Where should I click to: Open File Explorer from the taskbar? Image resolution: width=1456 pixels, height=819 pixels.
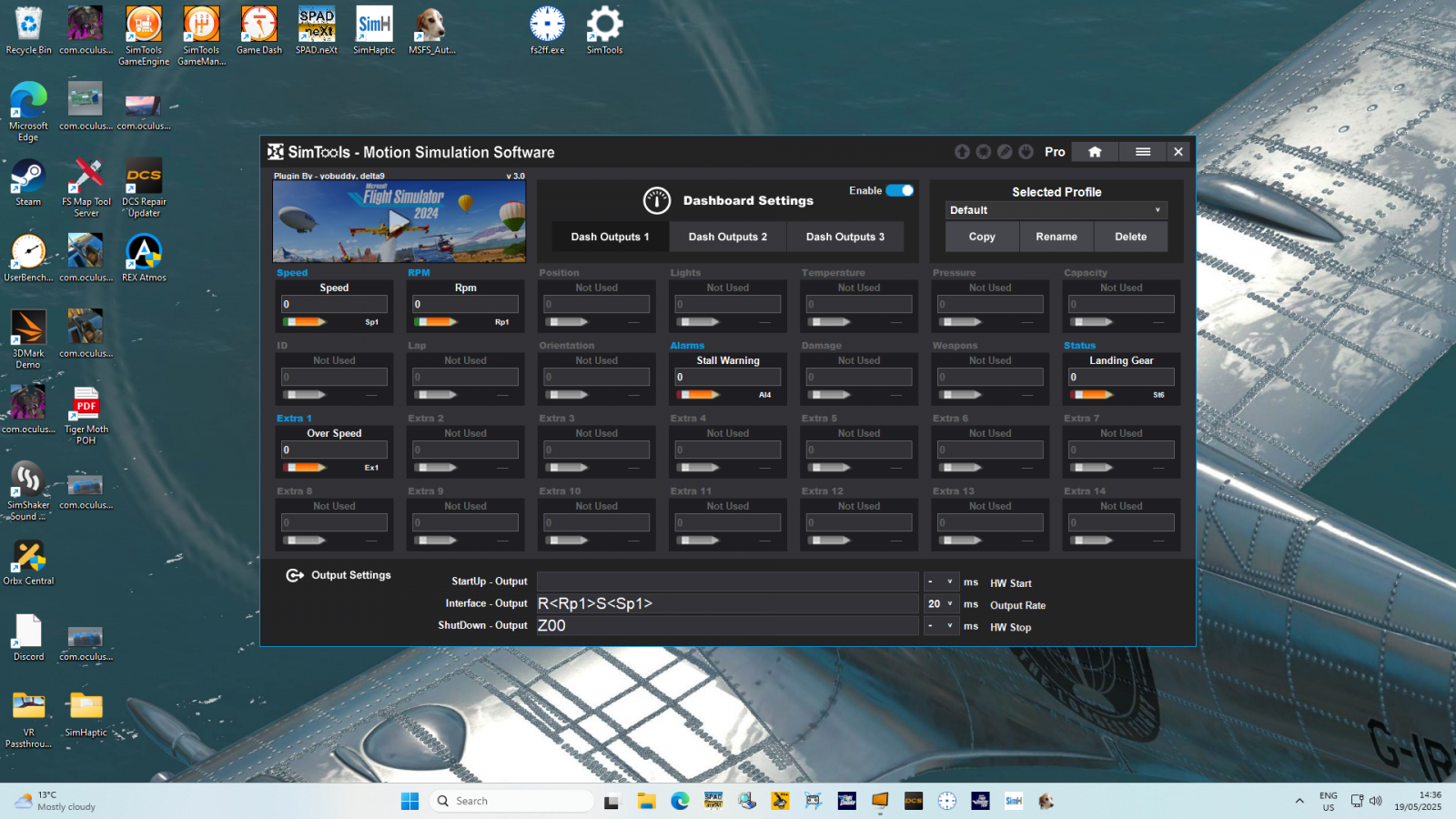click(646, 801)
